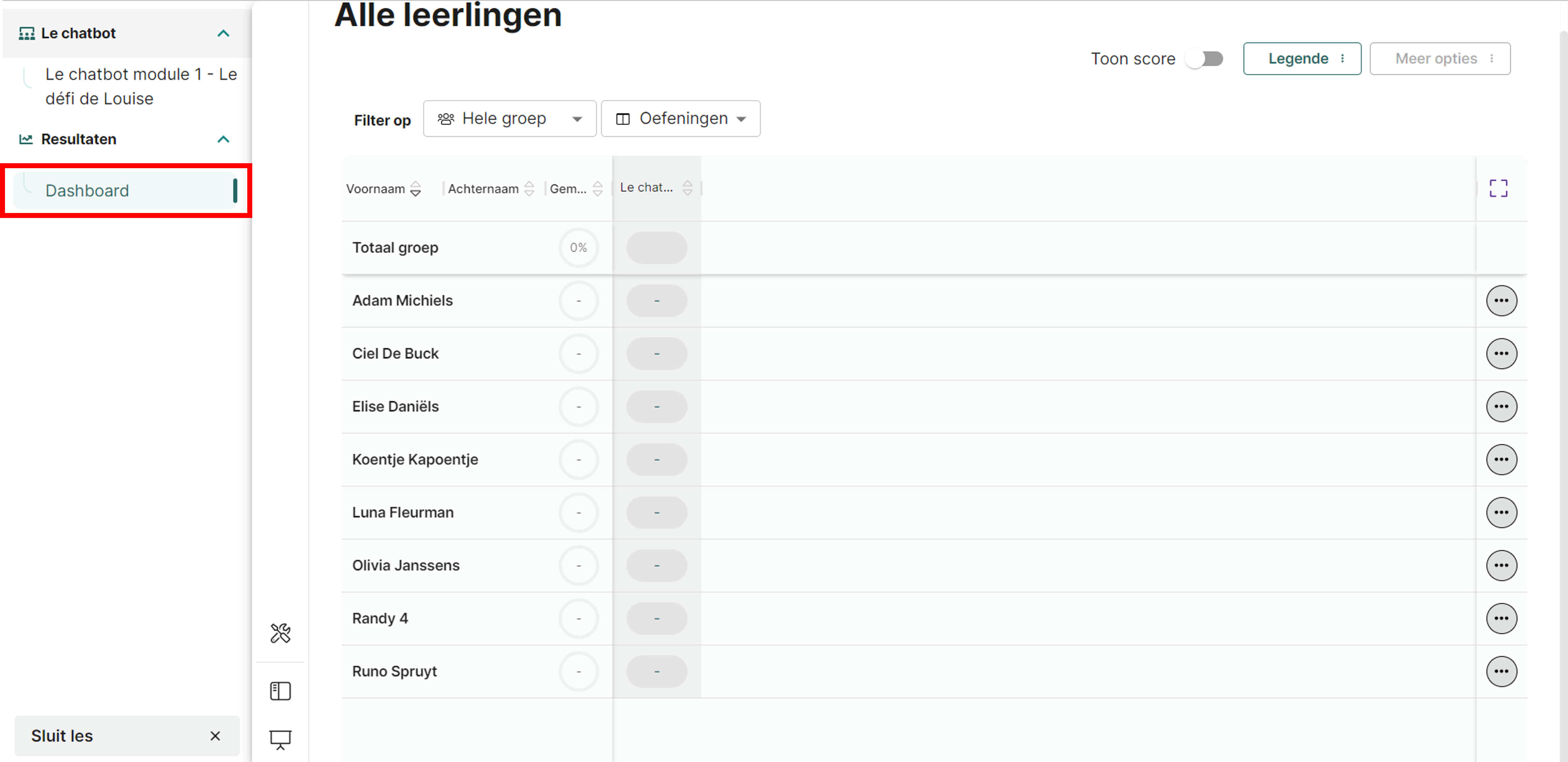Open the Oefeningen filter dropdown
The image size is (1568, 762).
680,119
